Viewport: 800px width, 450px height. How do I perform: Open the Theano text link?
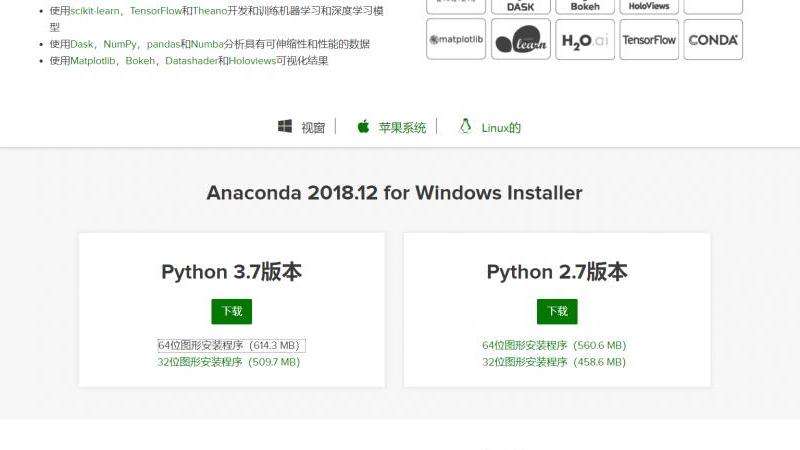[x=210, y=11]
